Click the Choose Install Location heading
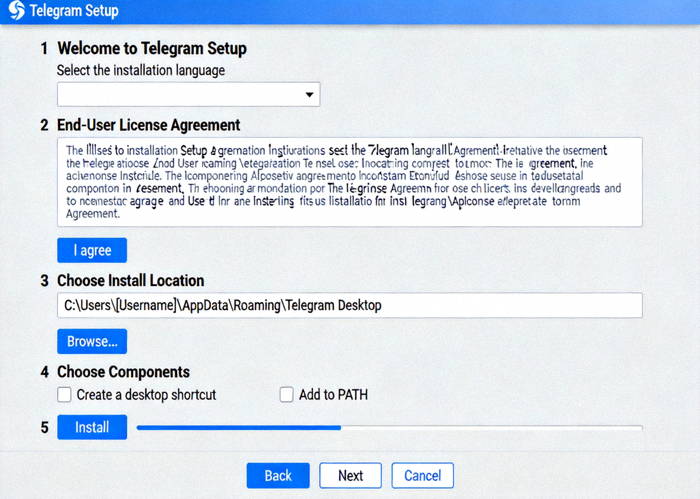Image resolution: width=700 pixels, height=499 pixels. (x=130, y=281)
